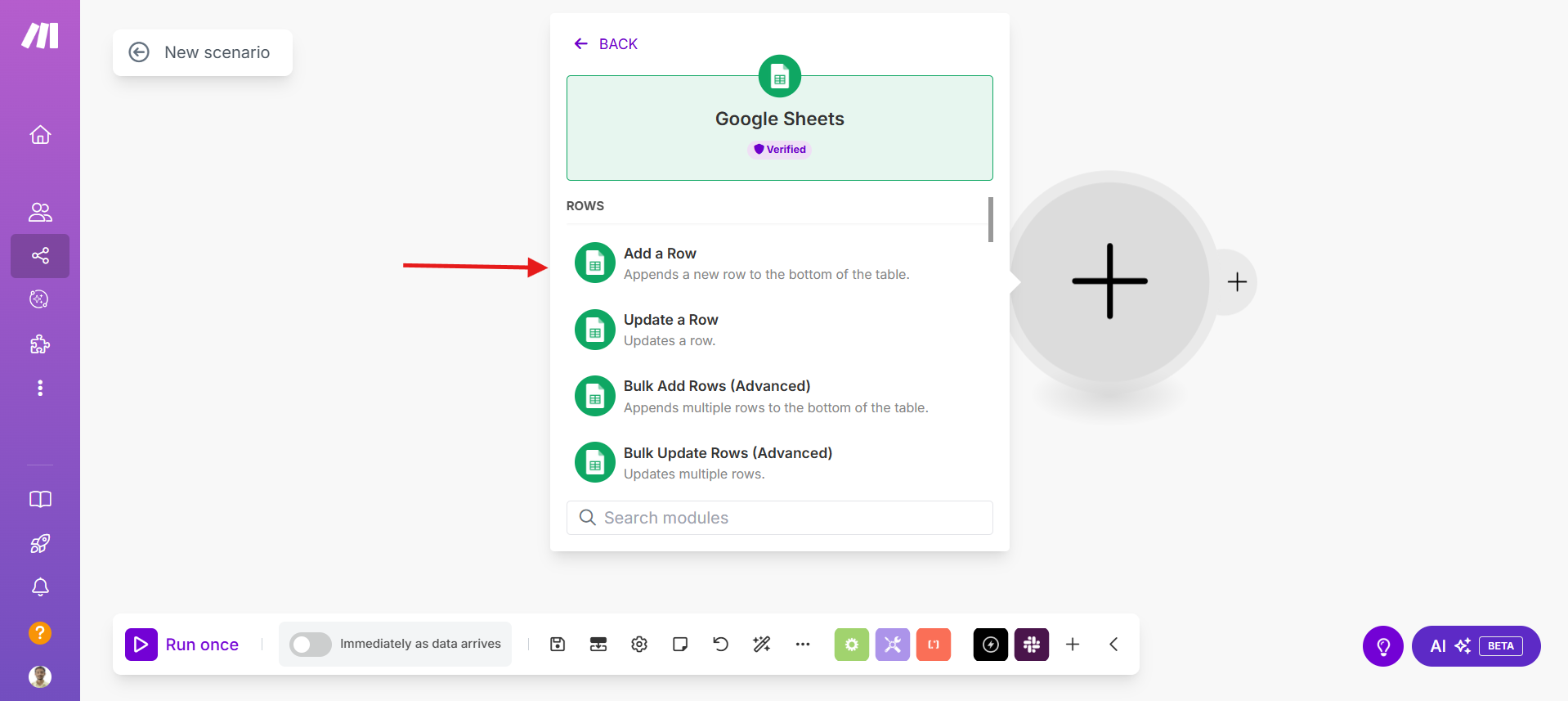1568x701 pixels.
Task: Open the AI assistant BETA button
Action: (1476, 646)
